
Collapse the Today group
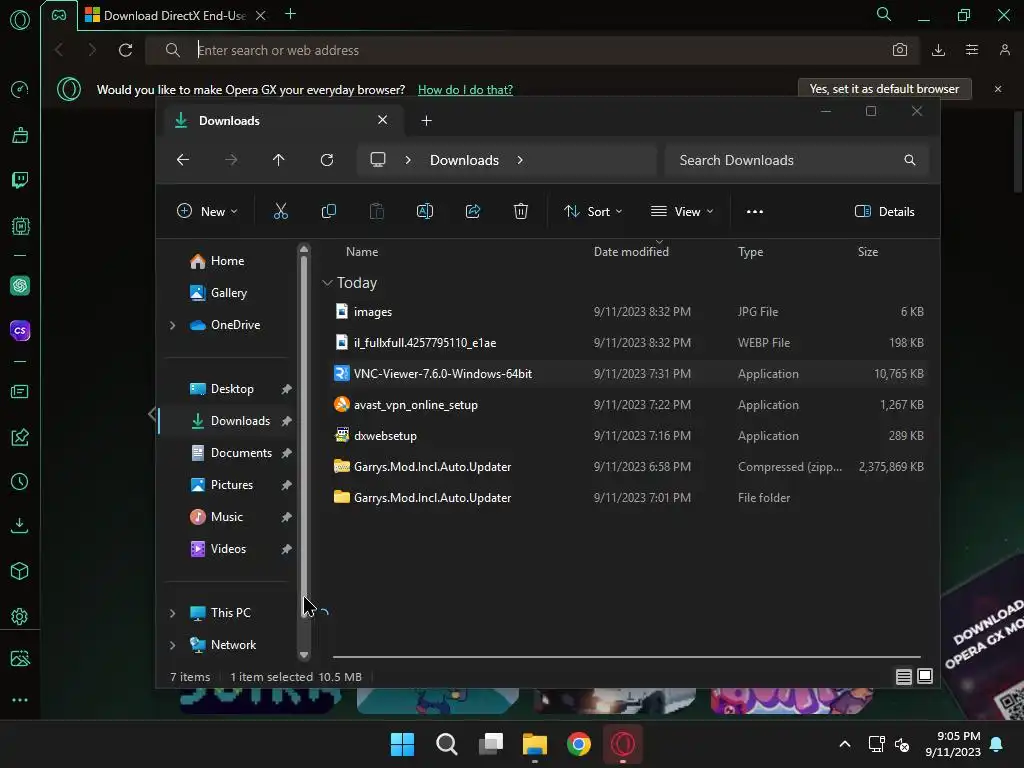point(327,283)
